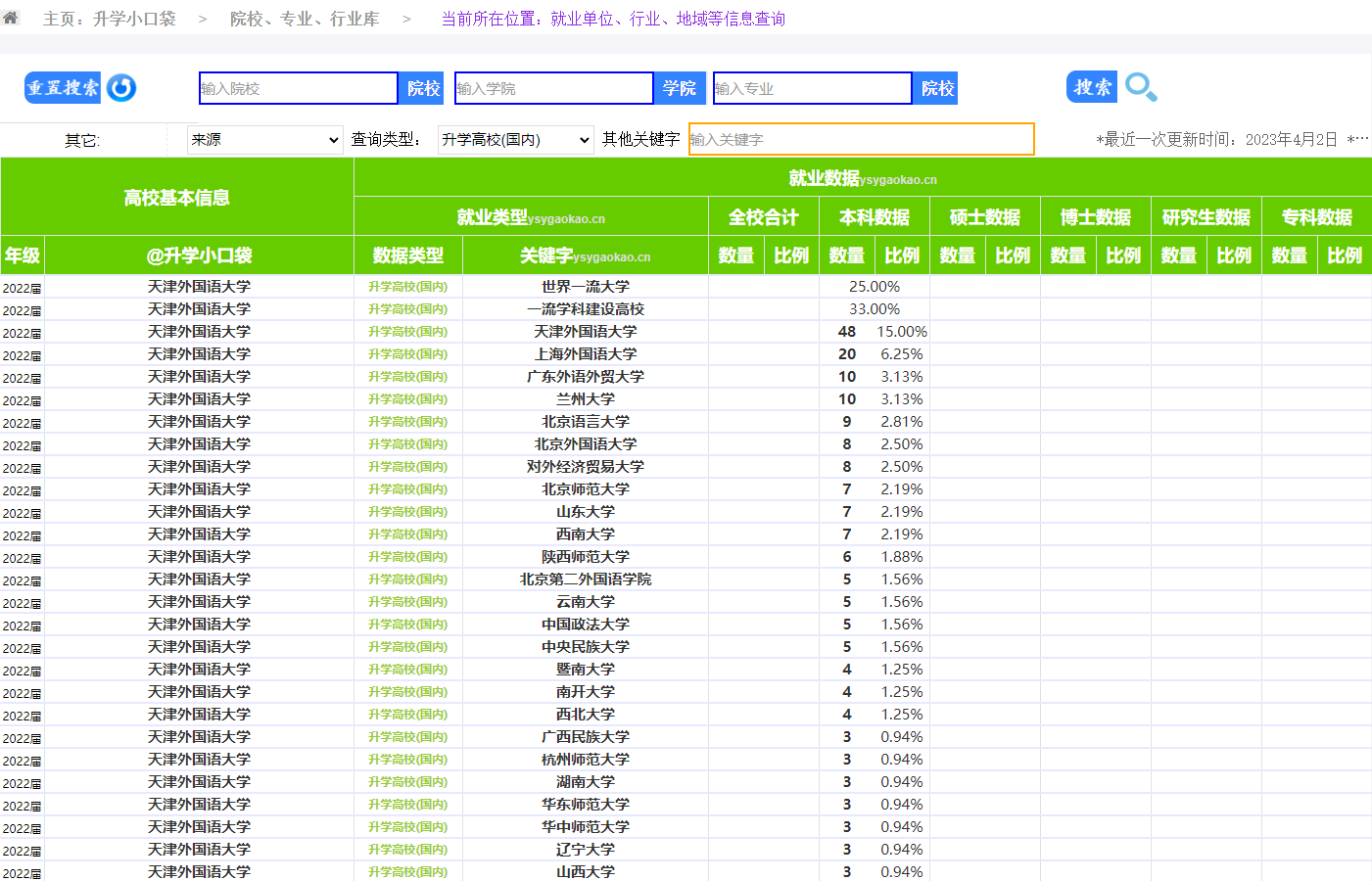Click the blue circular refresh icon
The height and width of the screenshot is (881, 1372).
click(x=121, y=88)
